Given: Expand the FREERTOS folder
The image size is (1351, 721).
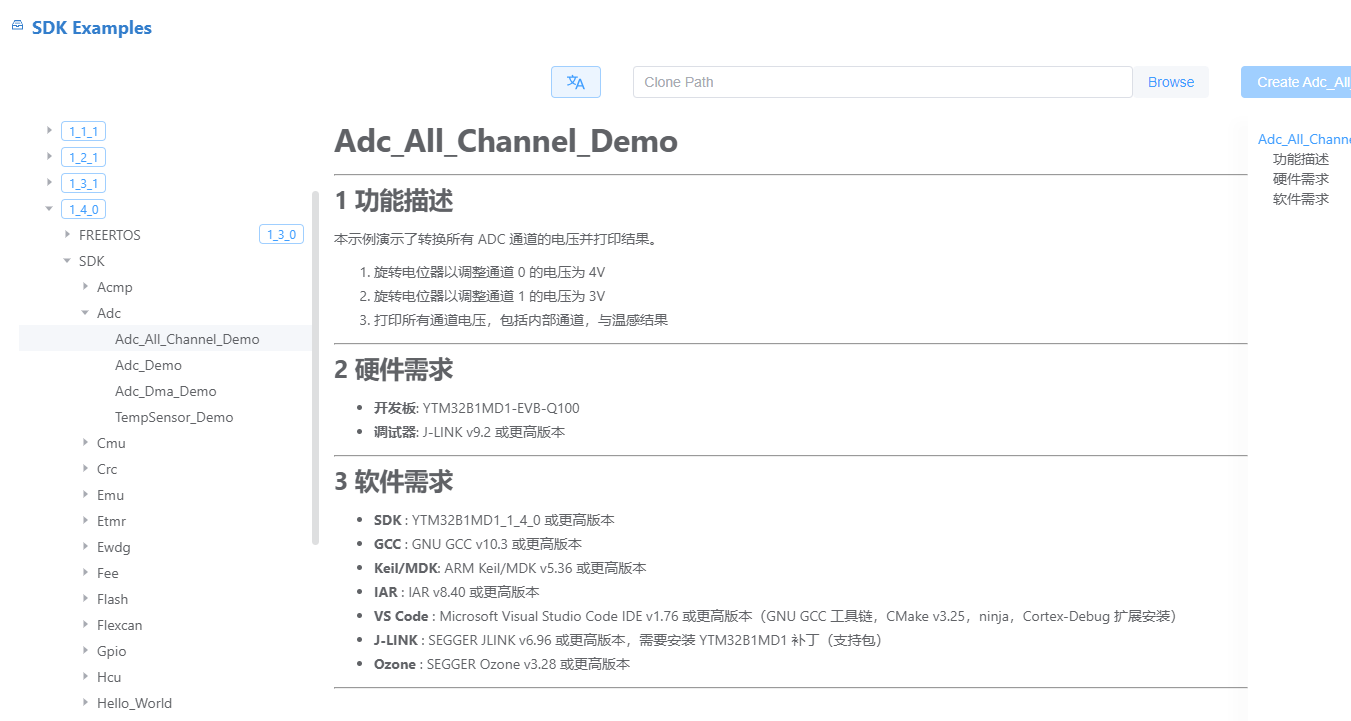Looking at the screenshot, I should 67,235.
